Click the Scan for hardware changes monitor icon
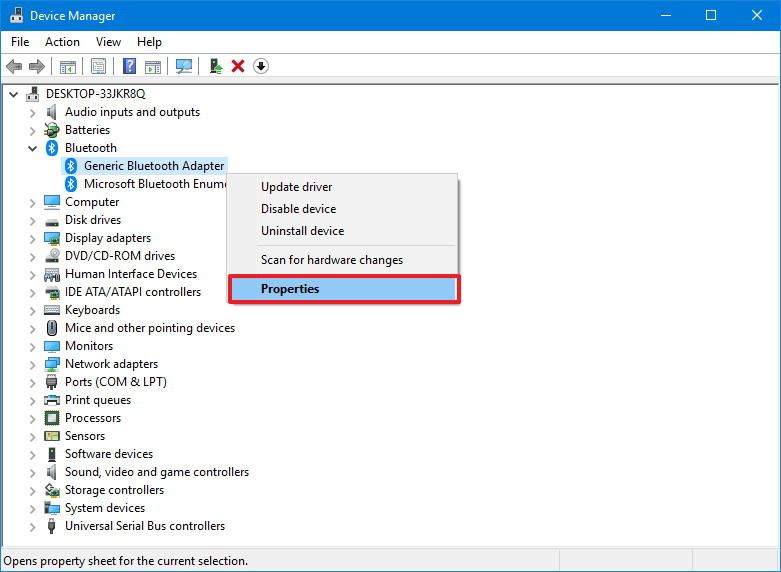Screen dimensions: 781x572 tap(183, 66)
